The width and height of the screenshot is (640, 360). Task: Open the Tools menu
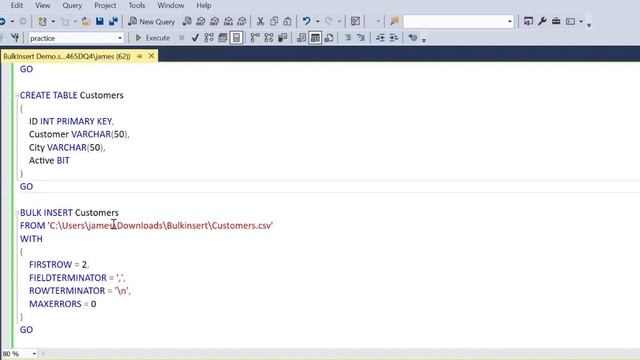coord(136,5)
